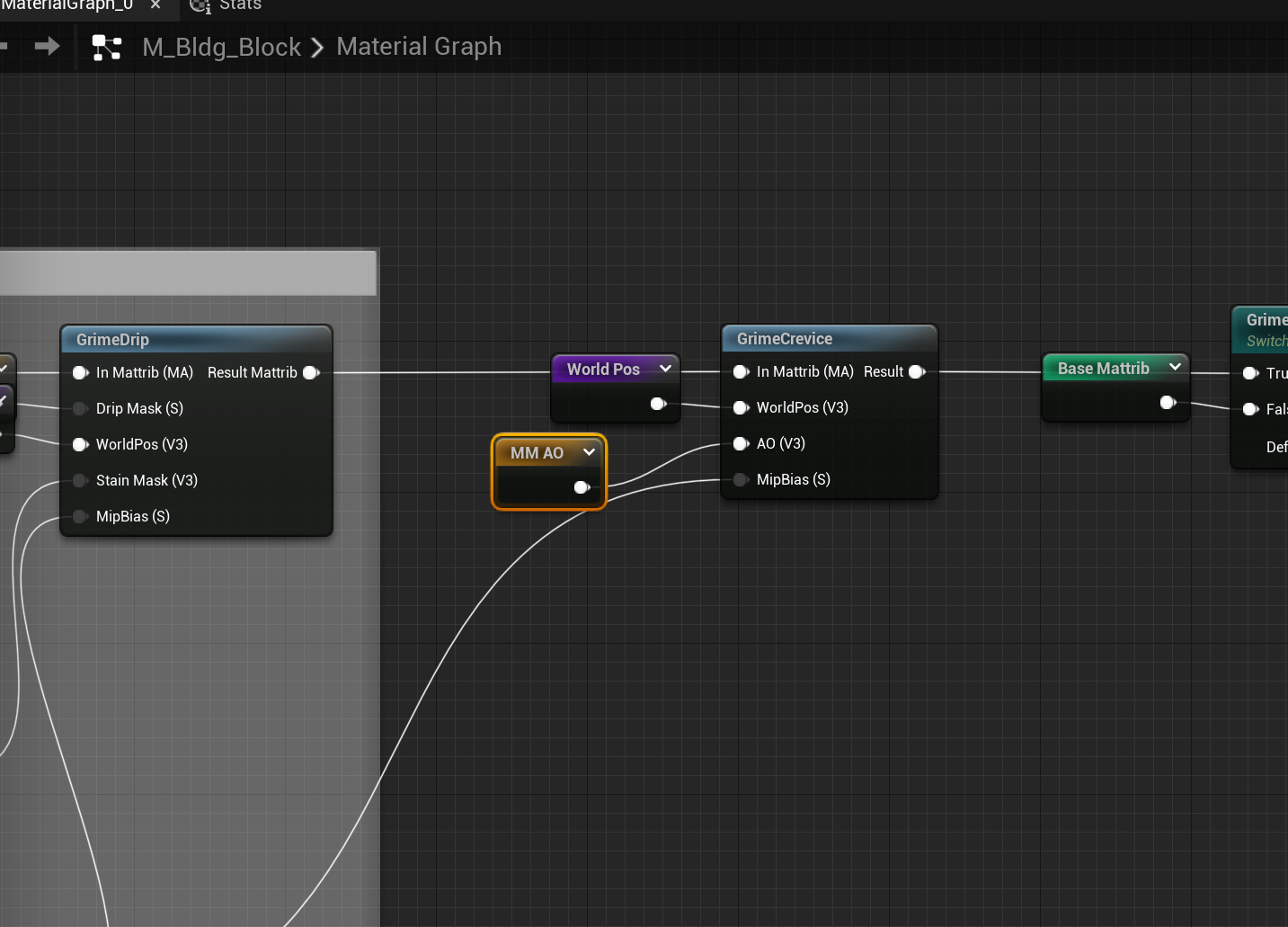Click GrimeCrevice WorldPos (V3) pin
Image resolution: width=1288 pixels, height=927 pixels.
[741, 407]
